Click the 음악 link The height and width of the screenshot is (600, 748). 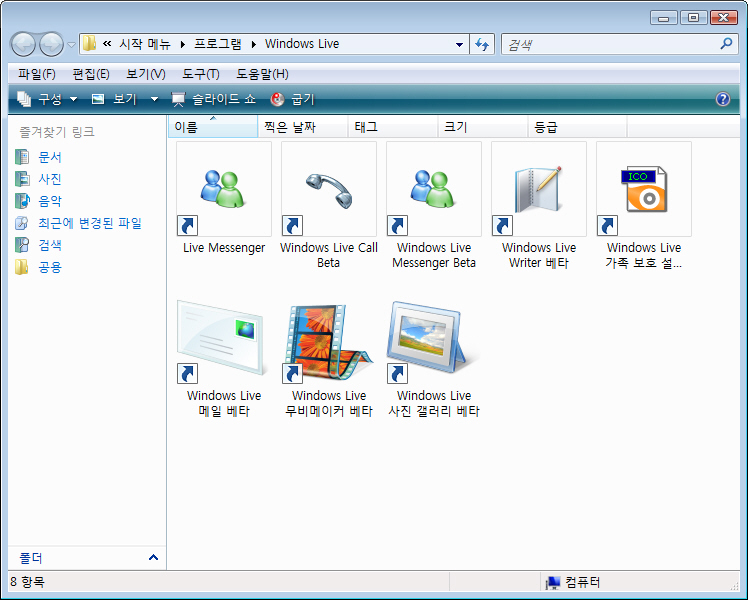pyautogui.click(x=50, y=201)
